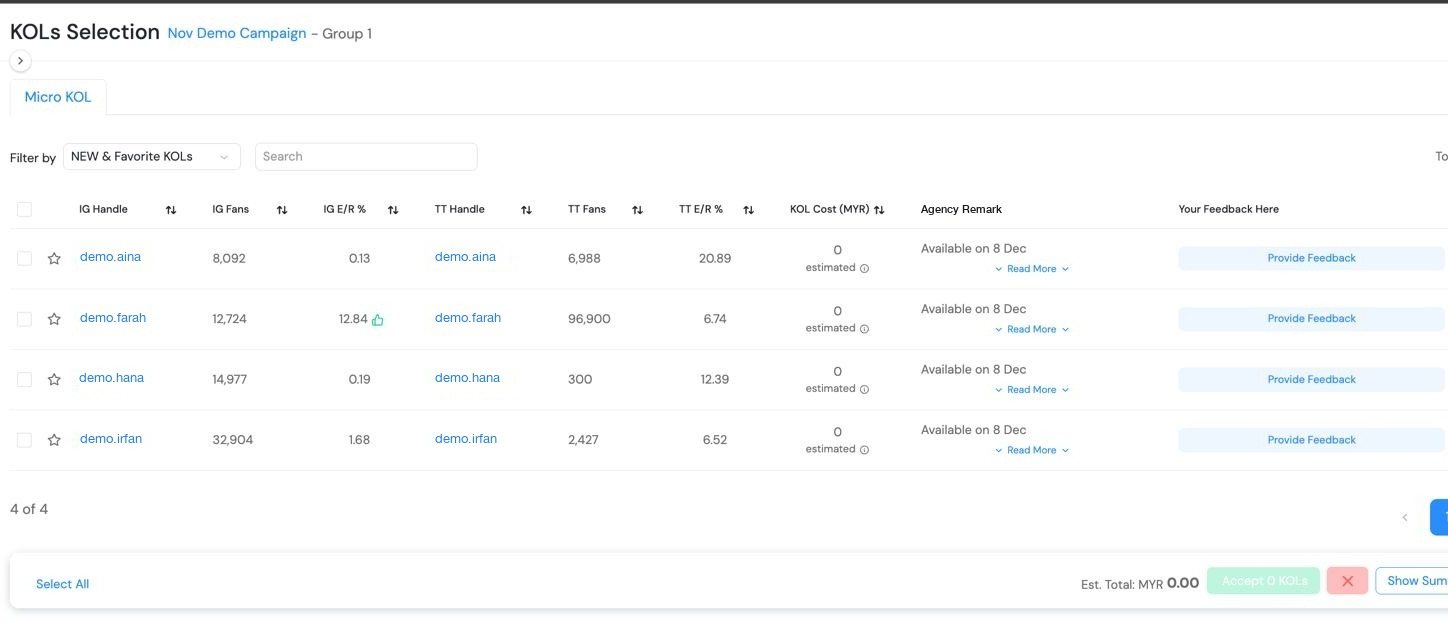Check the demo.irfan row checkbox
Image resolution: width=1448 pixels, height=634 pixels.
[x=24, y=440]
